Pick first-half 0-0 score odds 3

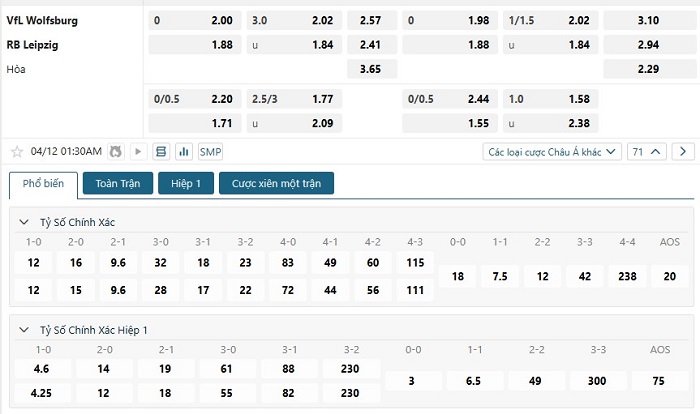point(413,381)
